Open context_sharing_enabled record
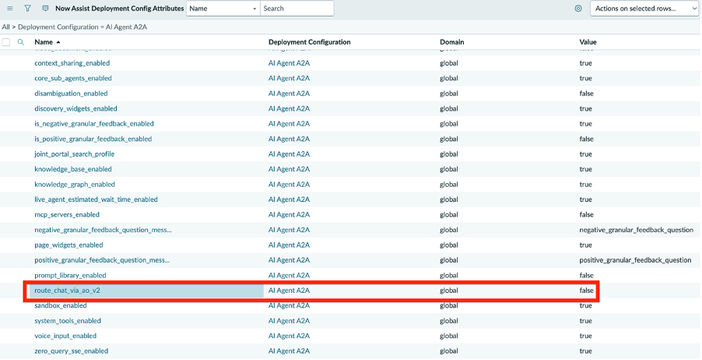Viewport: 702px width, 360px height. pos(72,63)
